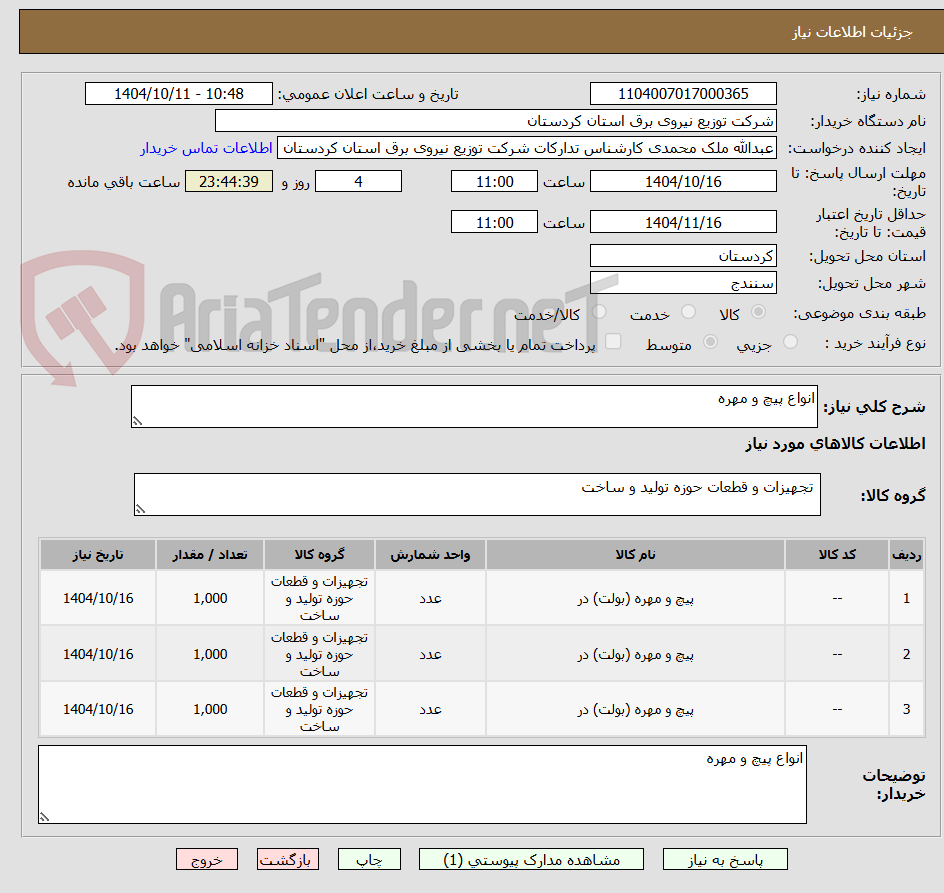Click the general description textarea انواع پیچ و مهره
Image resolution: width=944 pixels, height=893 pixels.
474,406
